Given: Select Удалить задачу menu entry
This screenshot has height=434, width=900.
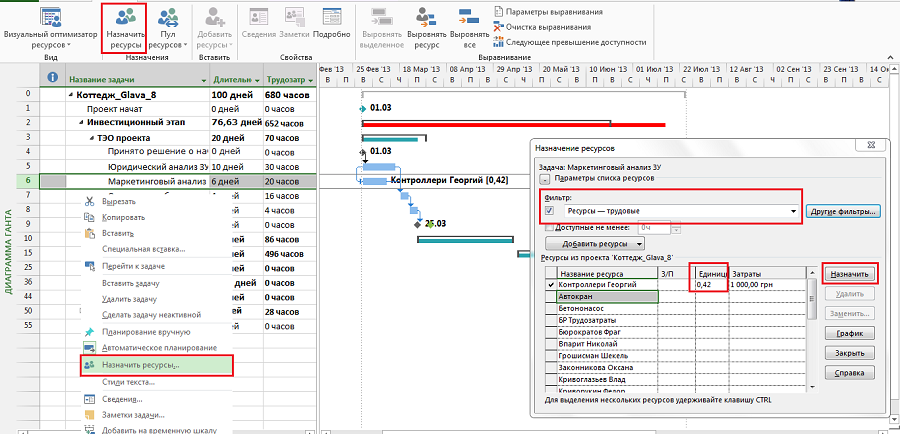Looking at the screenshot, I should [x=129, y=299].
